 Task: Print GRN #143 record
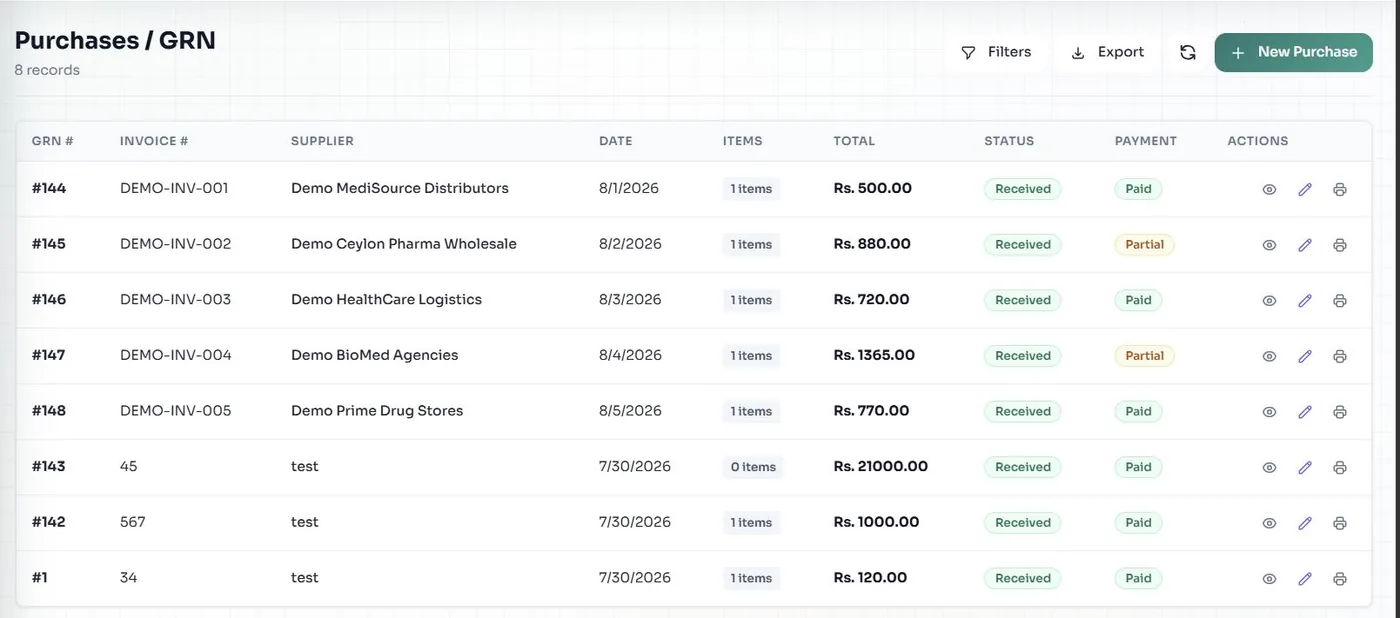1340,467
